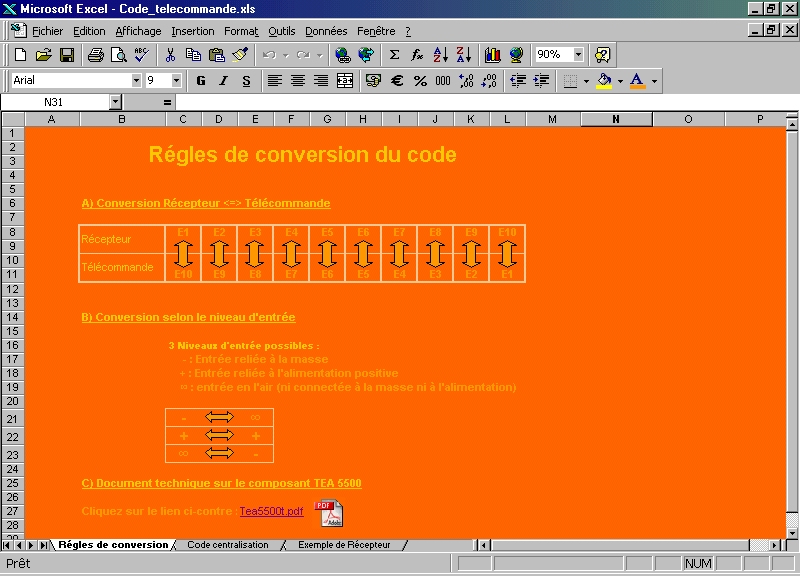
Task: Click the Cut scissors icon
Action: click(170, 55)
